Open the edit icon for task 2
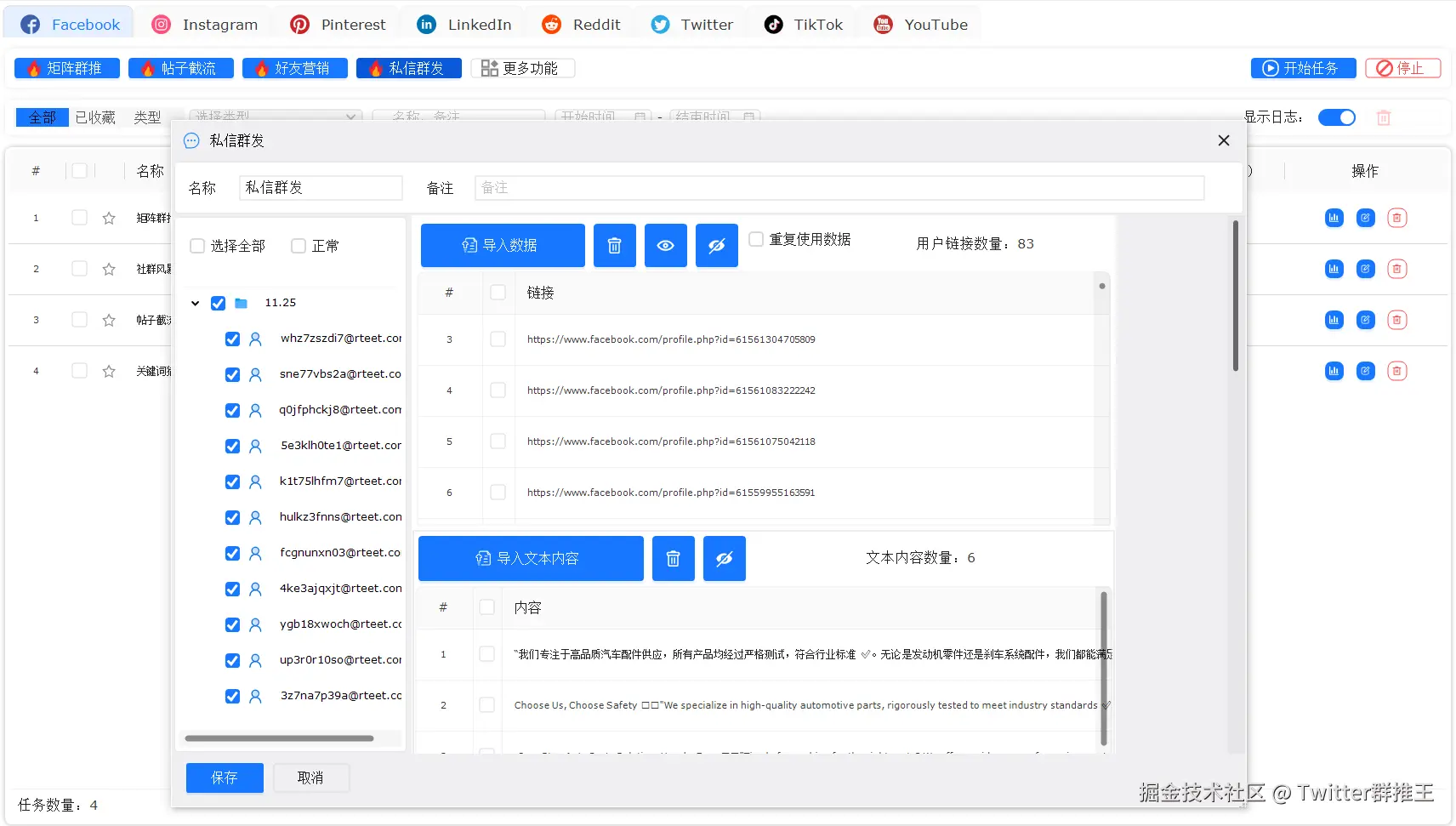Image resolution: width=1456 pixels, height=826 pixels. pyautogui.click(x=1365, y=269)
